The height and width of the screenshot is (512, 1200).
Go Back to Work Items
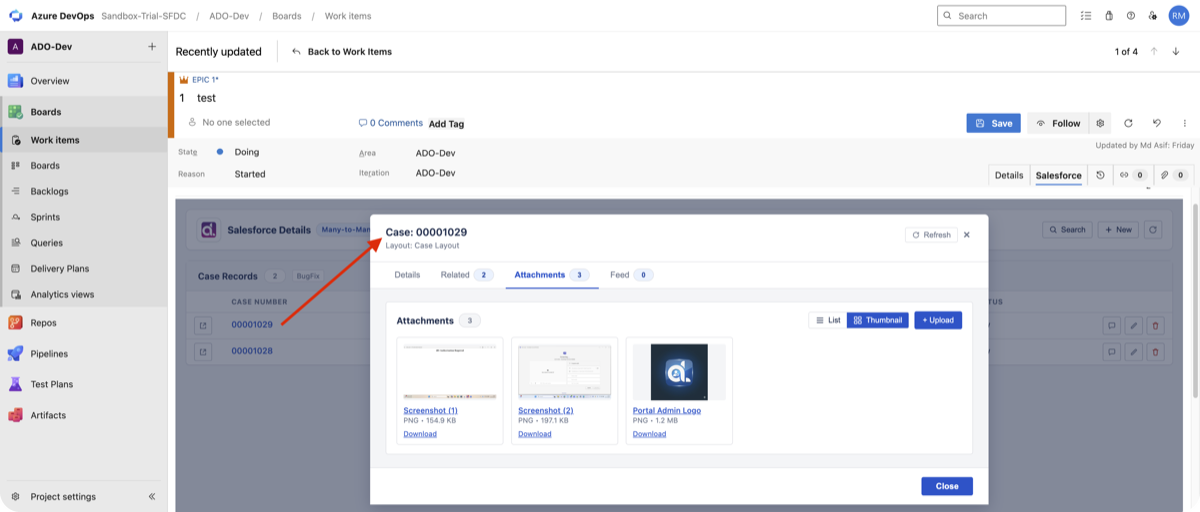click(x=342, y=51)
